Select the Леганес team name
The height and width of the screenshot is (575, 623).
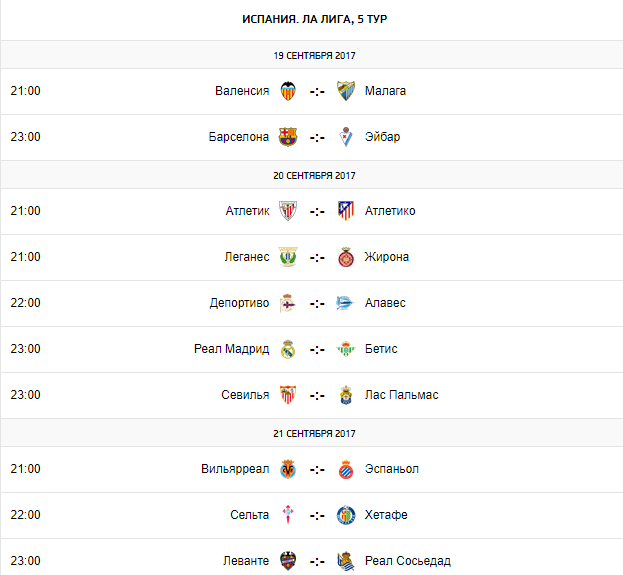pos(246,257)
